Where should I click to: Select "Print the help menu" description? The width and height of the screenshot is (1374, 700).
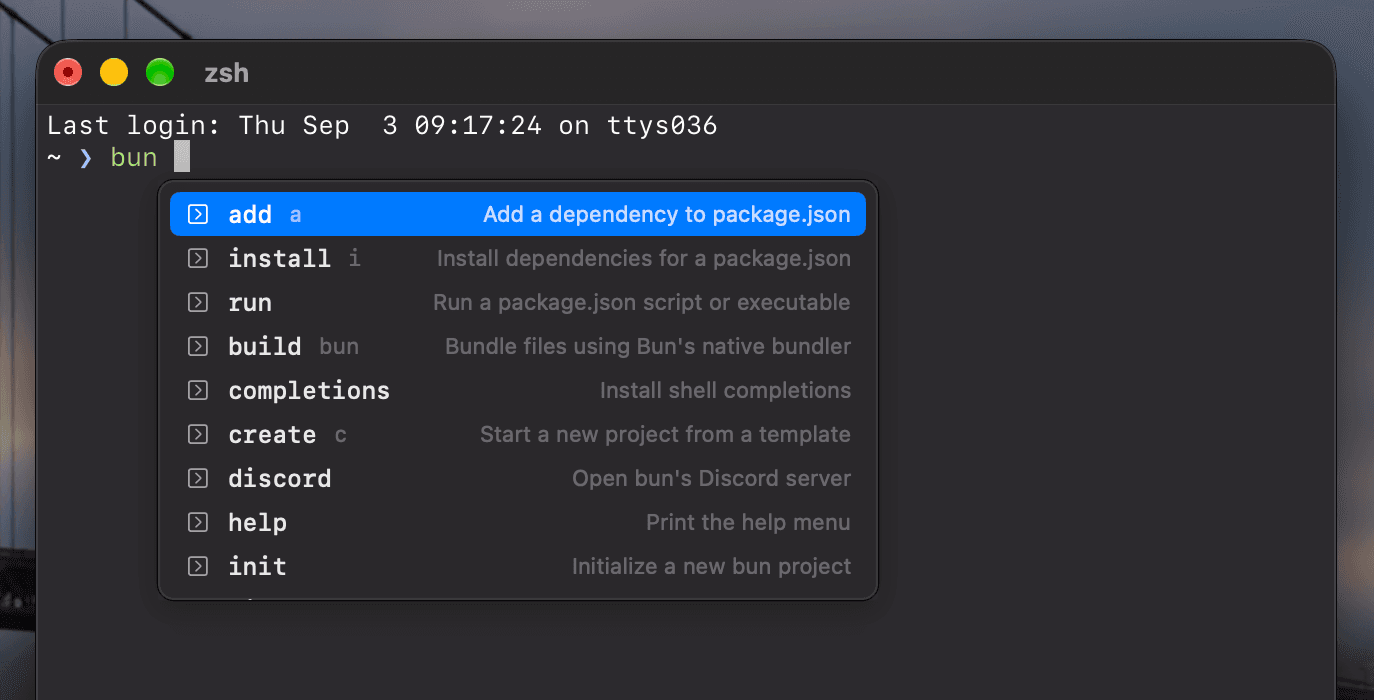click(748, 522)
